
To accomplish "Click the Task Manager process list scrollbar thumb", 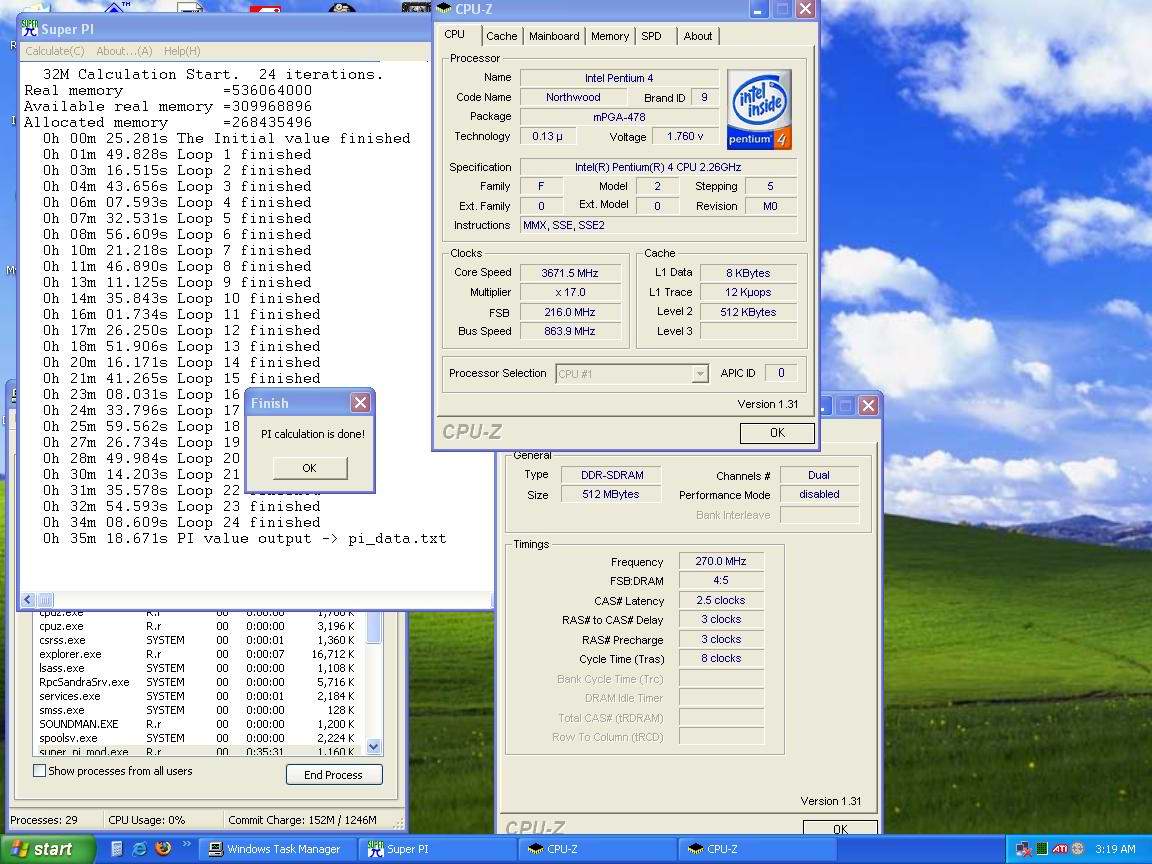I will point(373,627).
